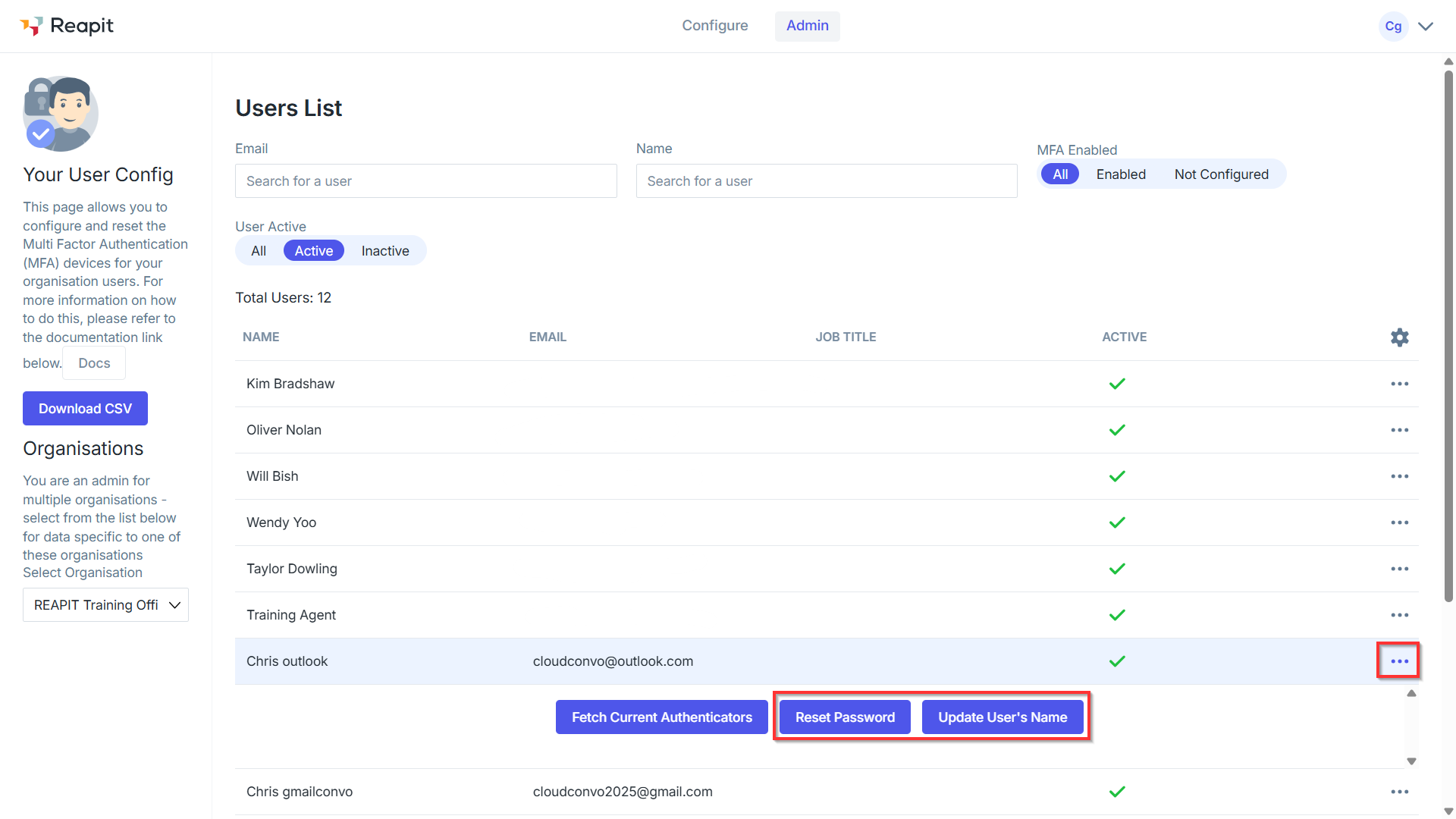Viewport: 1456px width, 819px height.
Task: Click inner panel scroll up arrow
Action: (1411, 693)
